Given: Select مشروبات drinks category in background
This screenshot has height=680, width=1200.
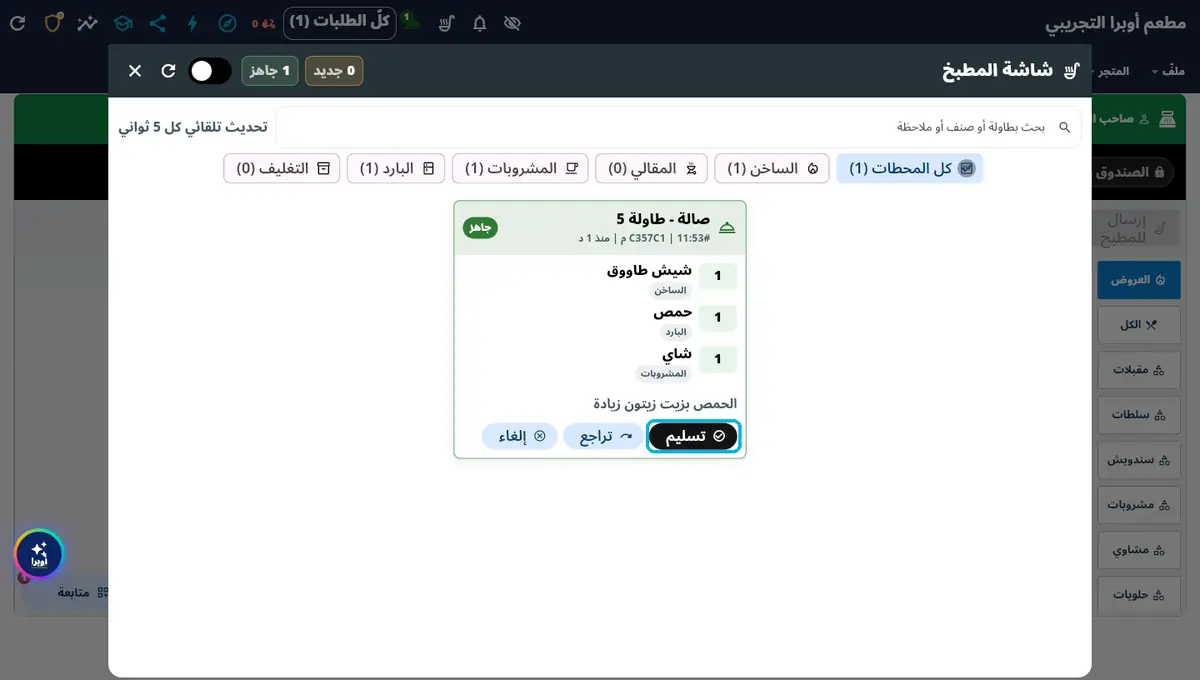Looking at the screenshot, I should pyautogui.click(x=1139, y=505).
